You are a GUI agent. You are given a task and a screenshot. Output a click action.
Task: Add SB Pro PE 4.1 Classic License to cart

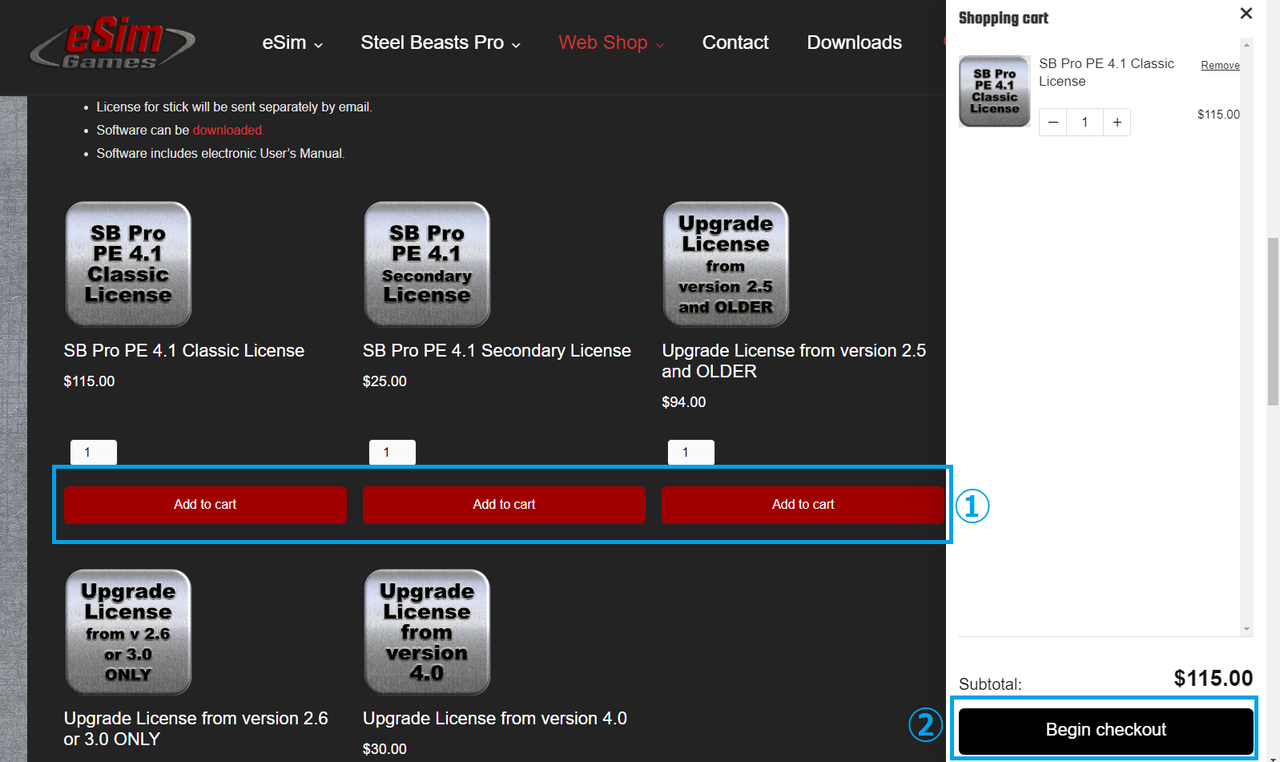point(205,505)
